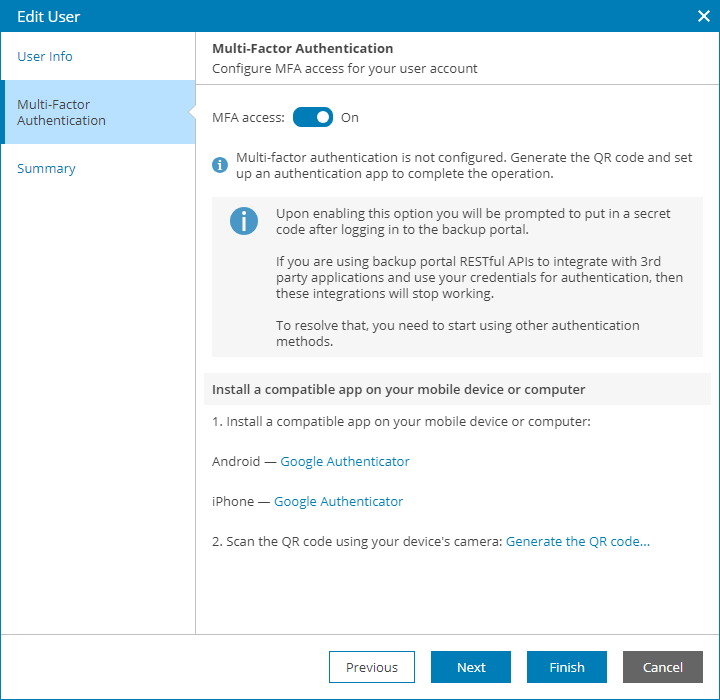The image size is (720, 700).
Task: Select the Multi-Factor Authentication step
Action: pos(98,112)
